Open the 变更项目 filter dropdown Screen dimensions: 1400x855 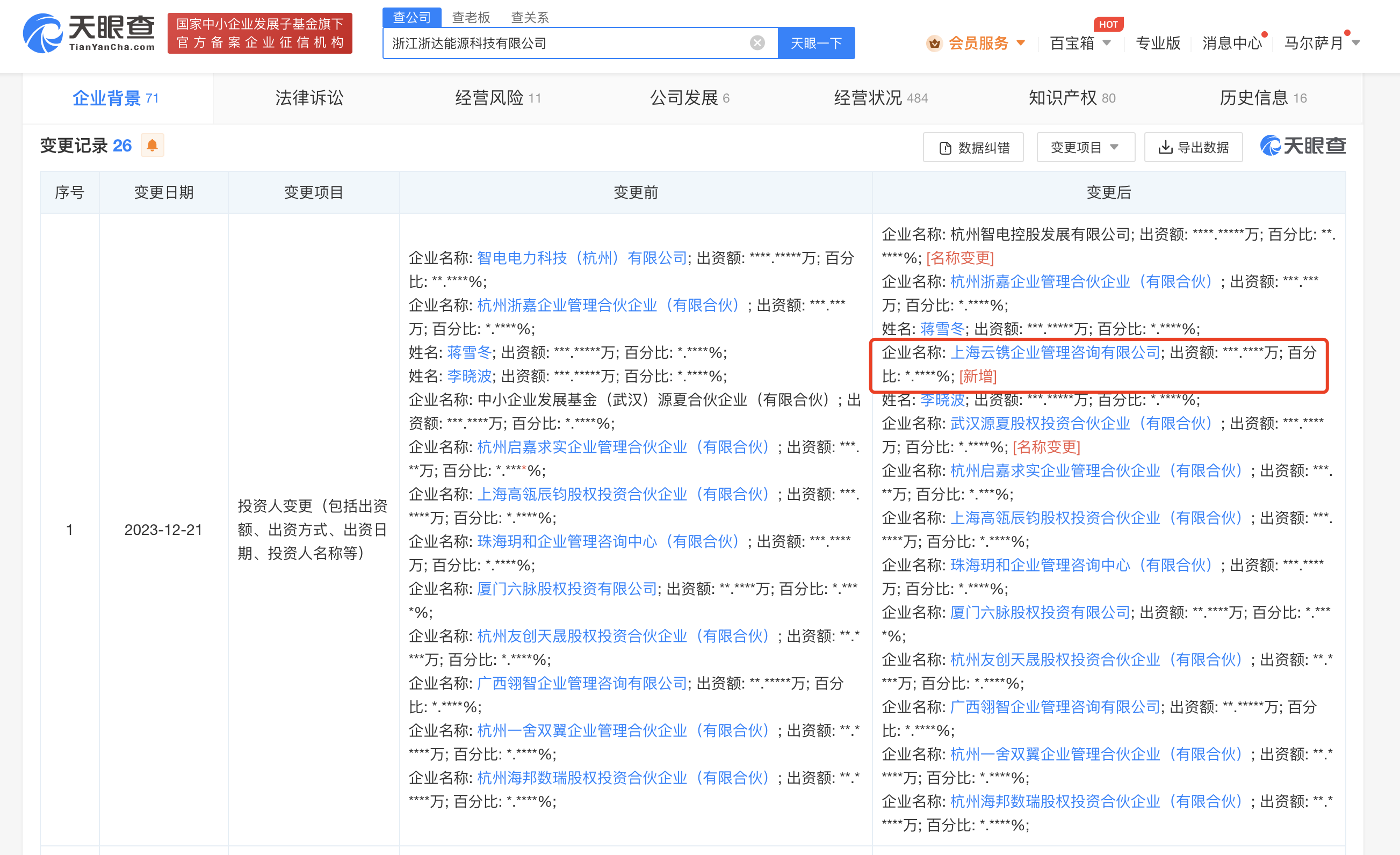tap(1085, 148)
